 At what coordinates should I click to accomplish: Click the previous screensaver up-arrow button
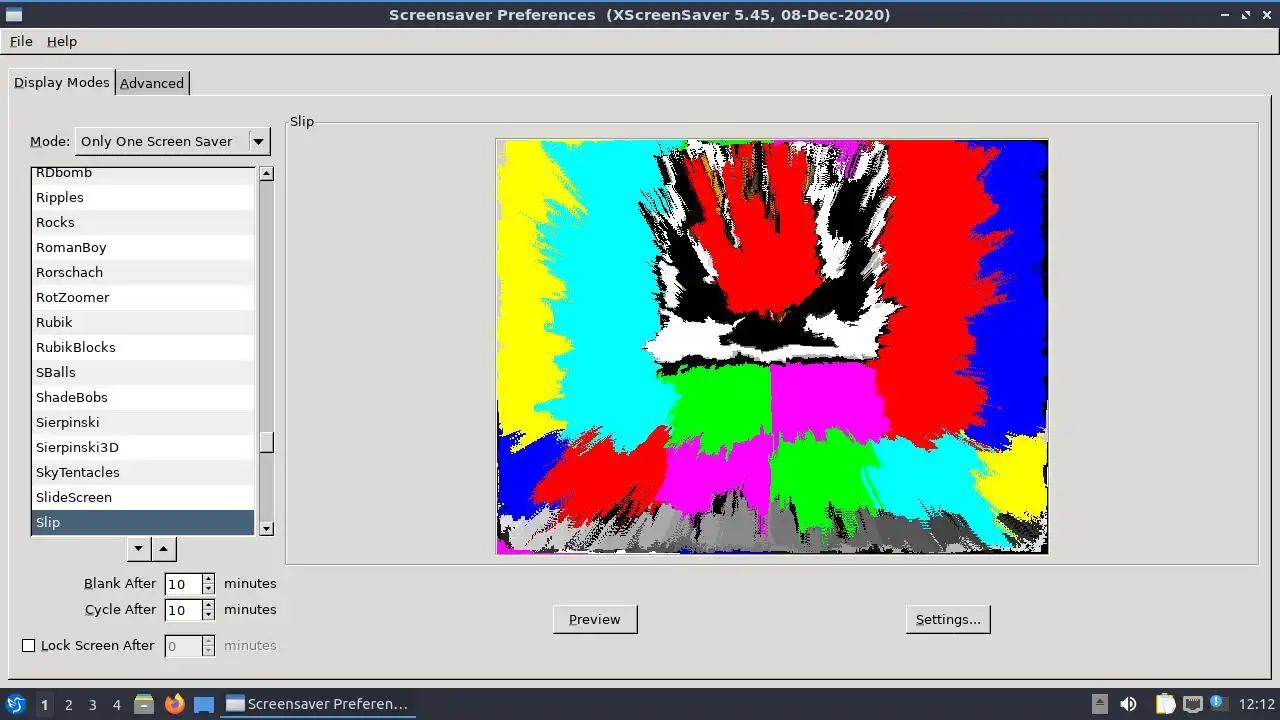164,548
